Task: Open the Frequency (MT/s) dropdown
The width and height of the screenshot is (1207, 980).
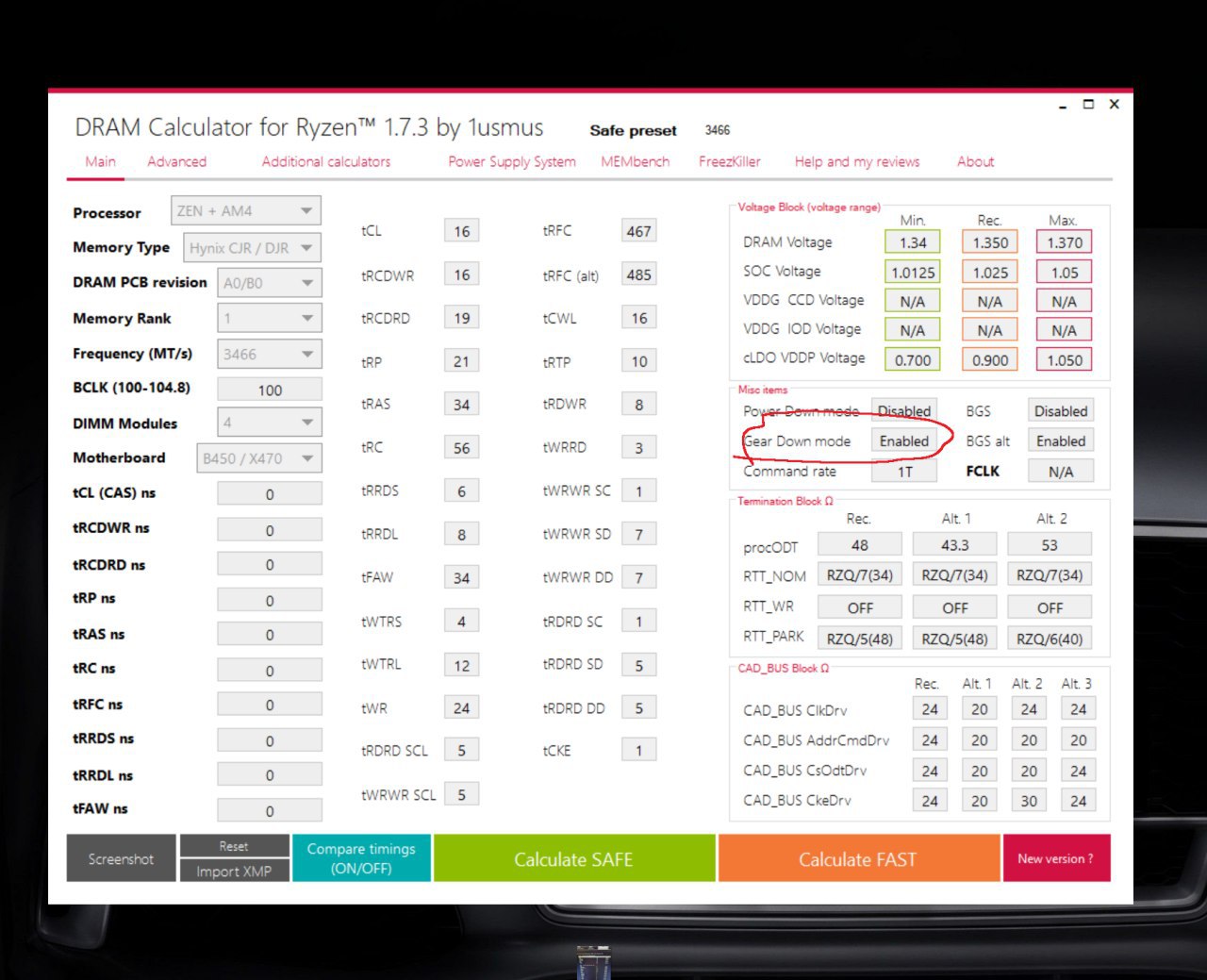Action: click(x=269, y=354)
